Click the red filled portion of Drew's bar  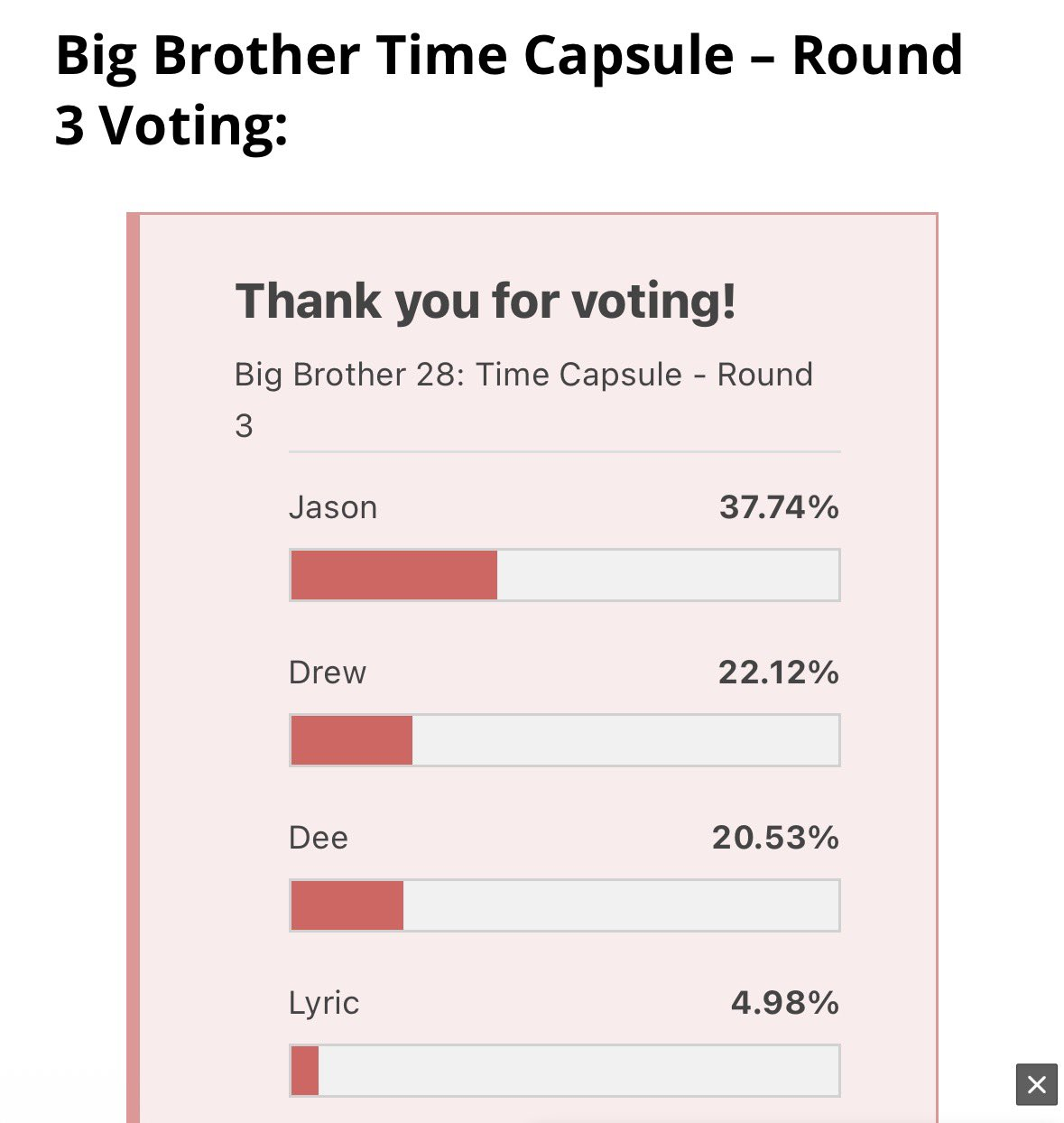tap(352, 740)
